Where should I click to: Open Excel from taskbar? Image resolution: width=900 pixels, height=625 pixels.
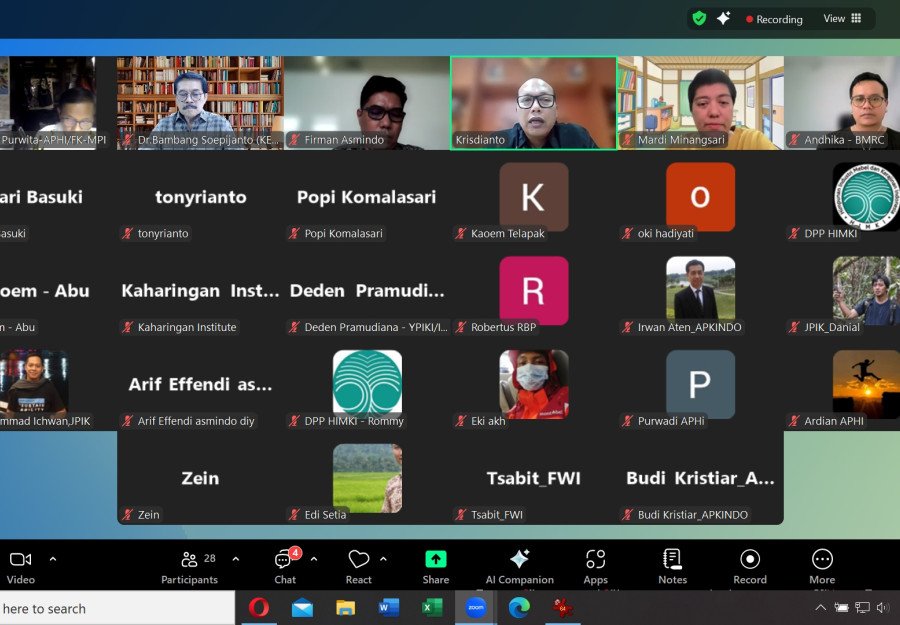coord(432,607)
